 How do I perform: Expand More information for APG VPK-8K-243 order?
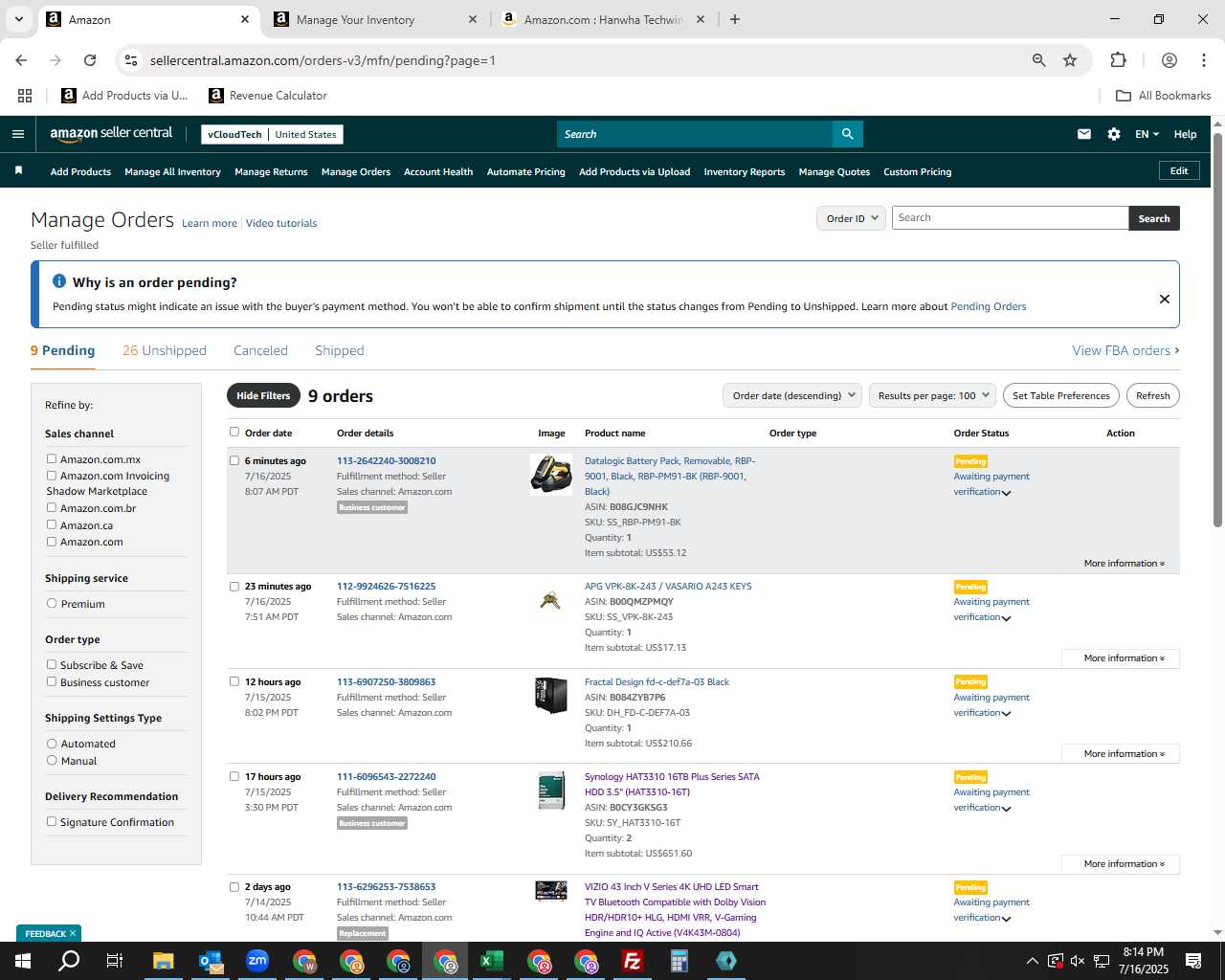point(1120,658)
